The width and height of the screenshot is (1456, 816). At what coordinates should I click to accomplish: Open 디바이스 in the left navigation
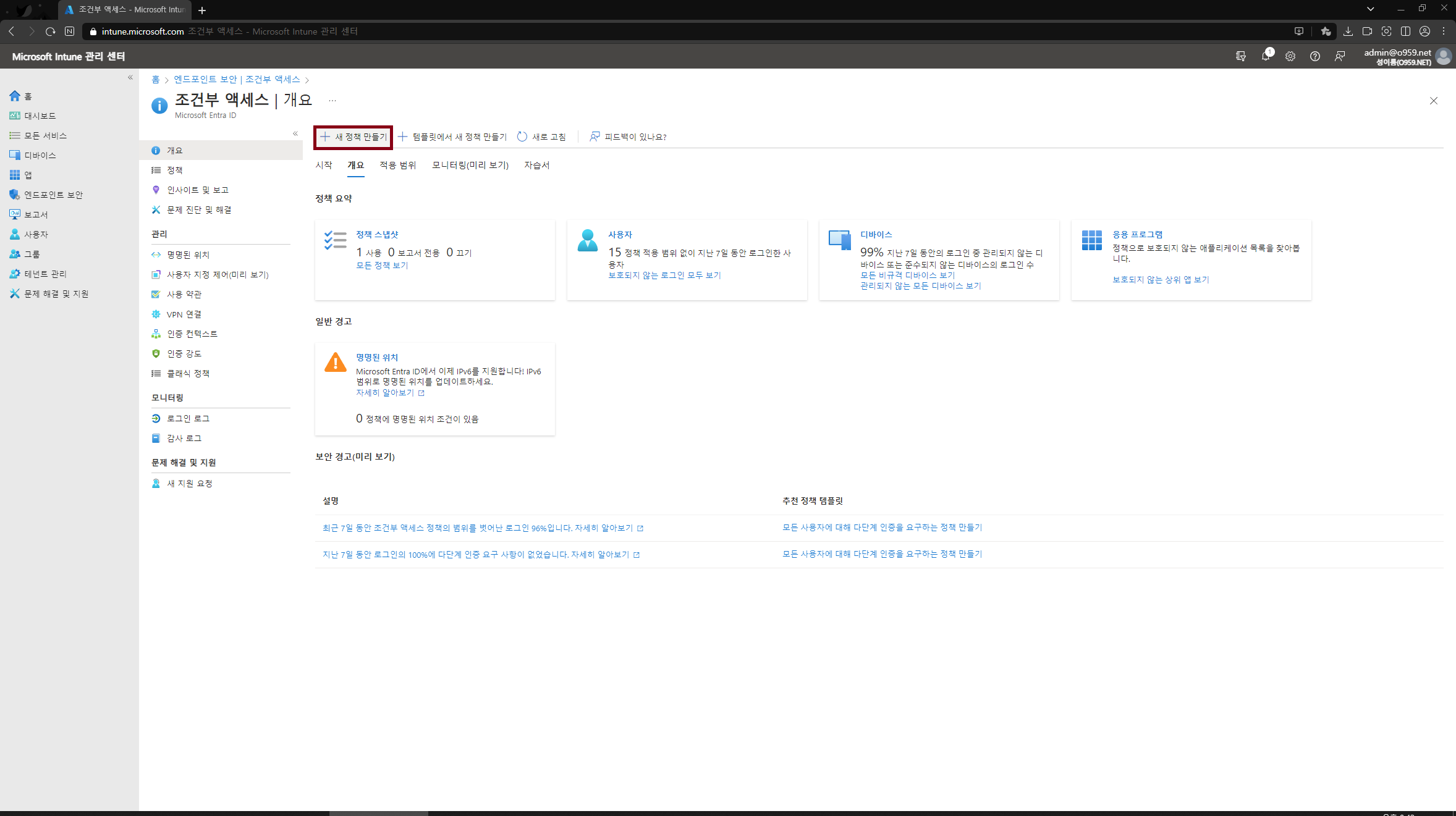click(x=40, y=155)
